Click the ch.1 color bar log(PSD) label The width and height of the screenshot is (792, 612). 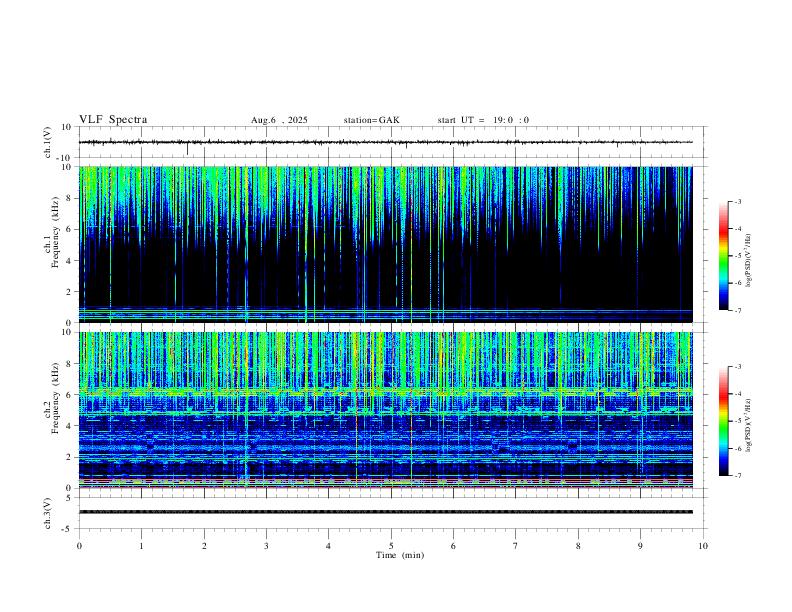pyautogui.click(x=748, y=261)
